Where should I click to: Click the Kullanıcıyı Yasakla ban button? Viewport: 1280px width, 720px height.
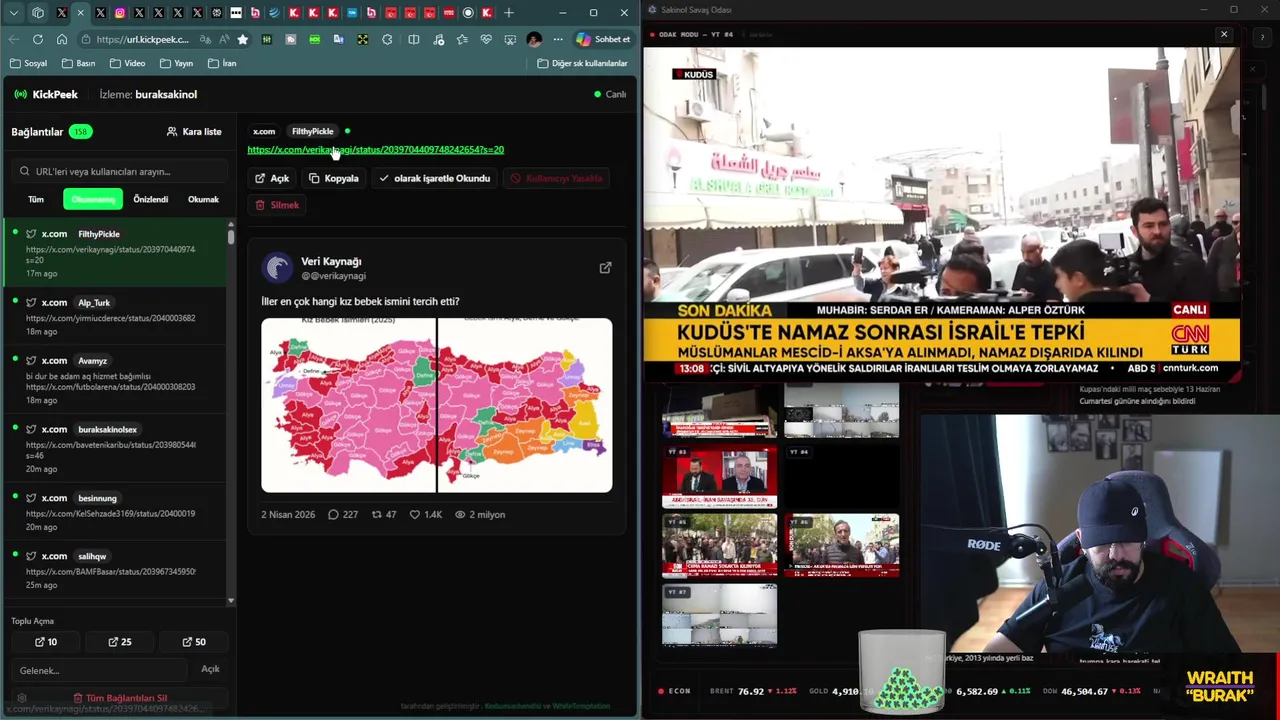point(556,178)
